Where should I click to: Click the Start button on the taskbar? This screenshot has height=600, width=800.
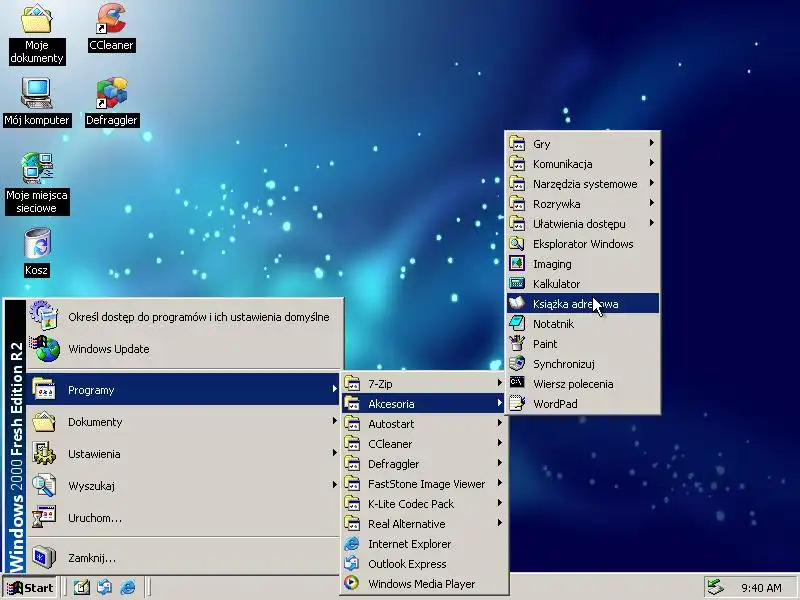pos(30,588)
